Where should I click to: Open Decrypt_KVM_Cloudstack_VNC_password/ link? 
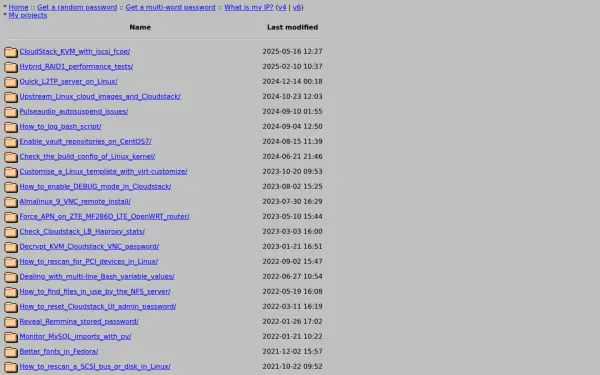tap(89, 246)
